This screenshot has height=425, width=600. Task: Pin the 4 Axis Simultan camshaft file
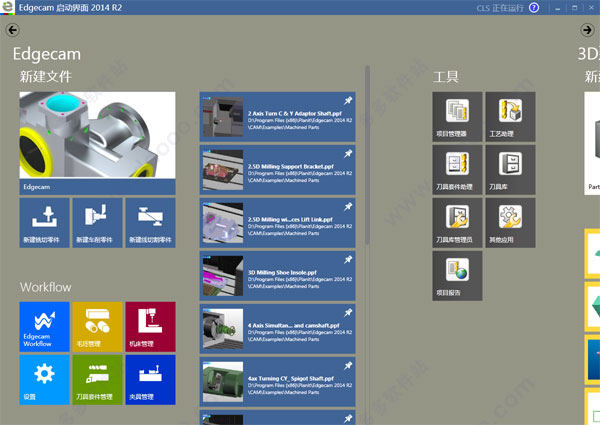348,313
